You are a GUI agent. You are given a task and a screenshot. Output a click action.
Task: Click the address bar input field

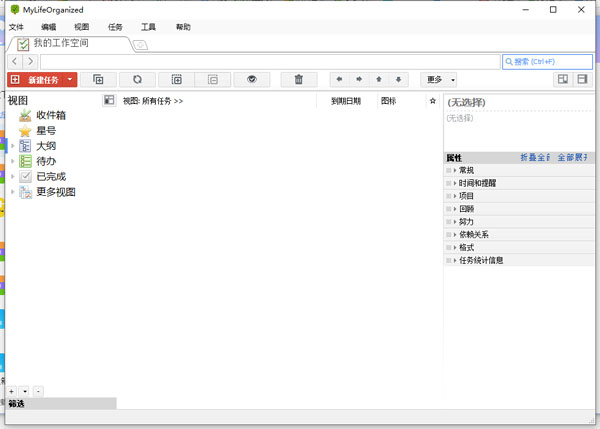click(270, 62)
